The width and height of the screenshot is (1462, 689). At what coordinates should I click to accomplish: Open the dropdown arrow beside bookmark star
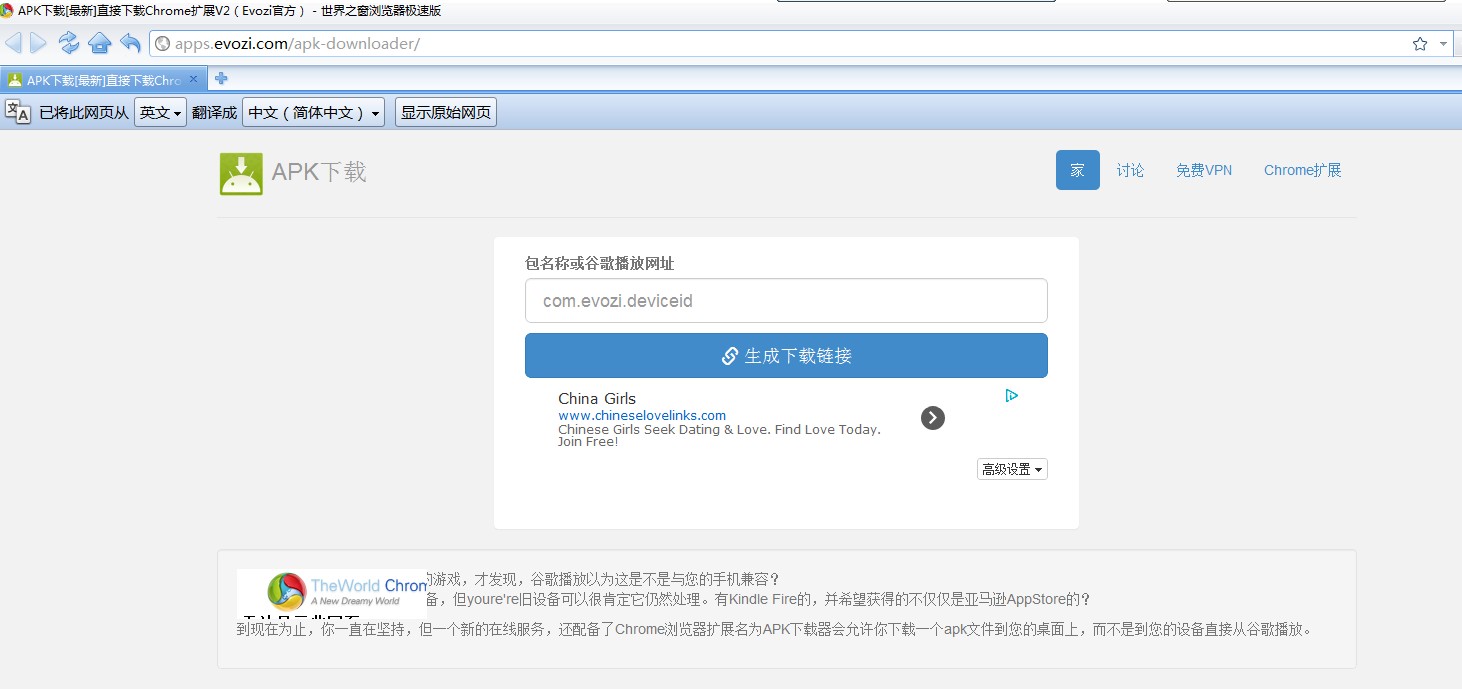(1443, 43)
